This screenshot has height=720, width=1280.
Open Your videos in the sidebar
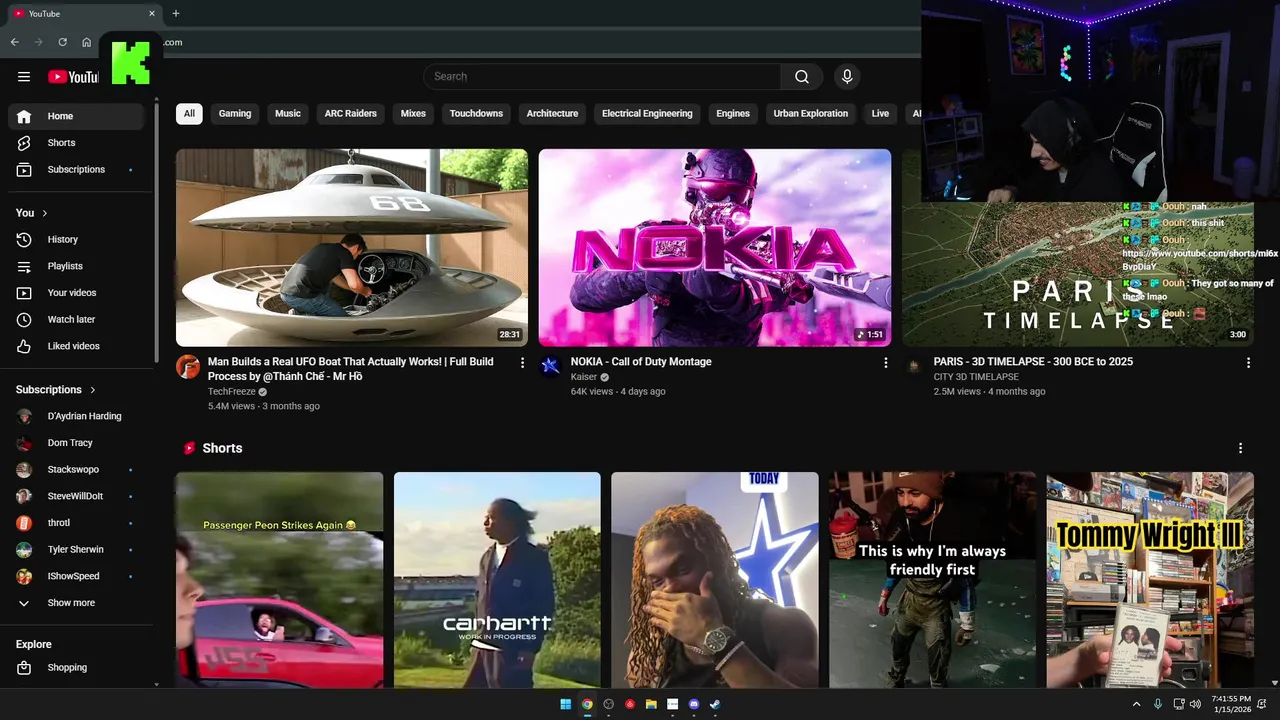tap(76, 293)
